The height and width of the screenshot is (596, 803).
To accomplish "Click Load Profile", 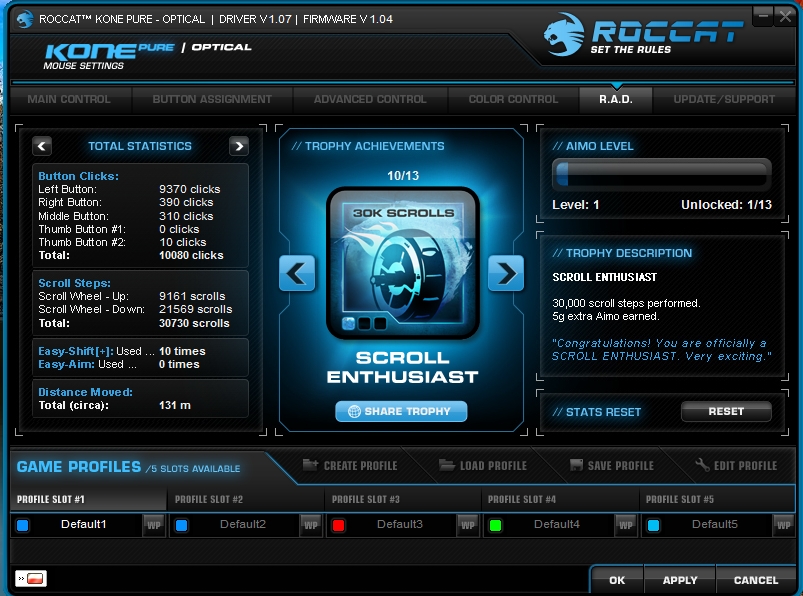I will pos(483,465).
